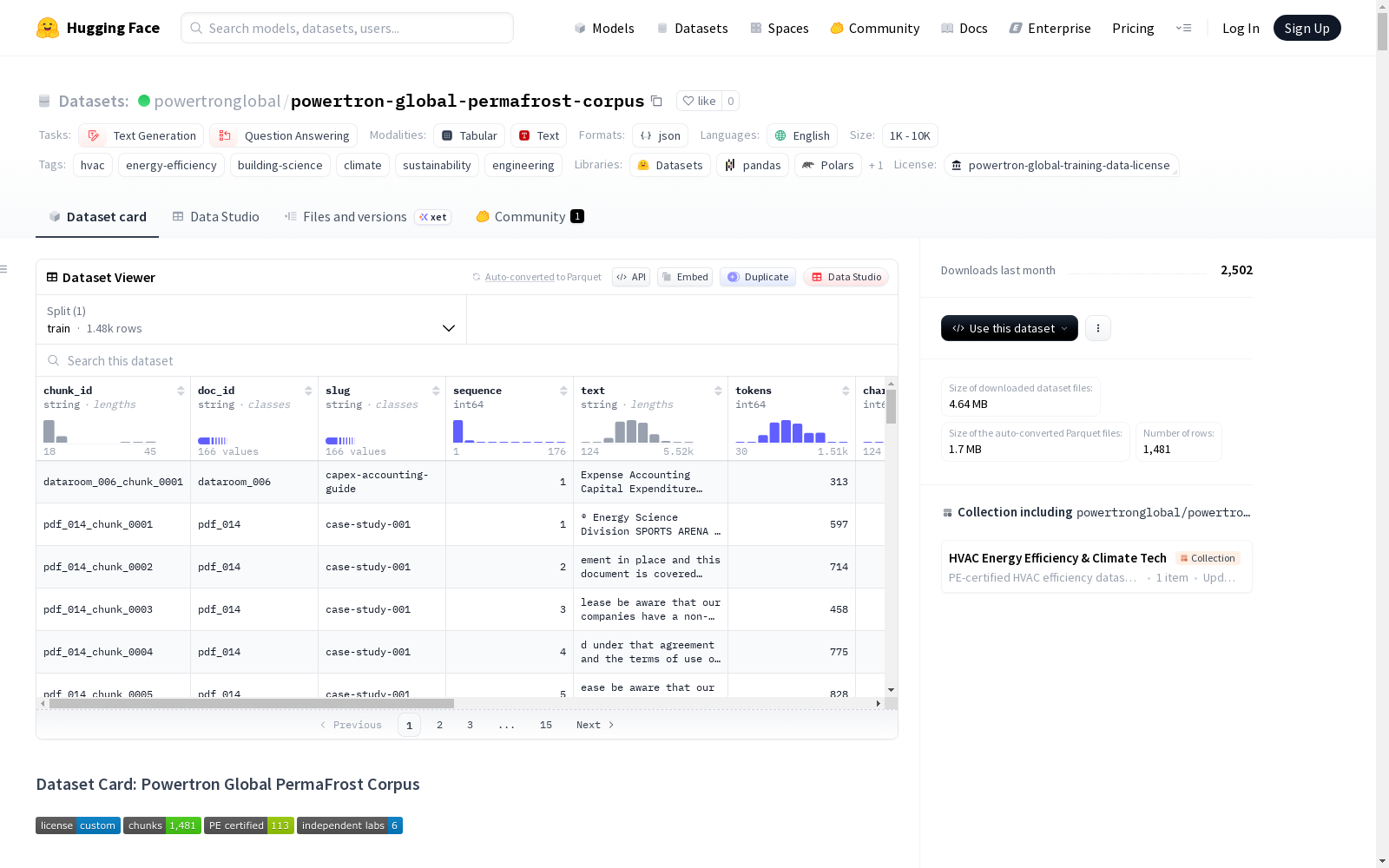Click the powertronglobal organization avatar dot

tap(144, 101)
